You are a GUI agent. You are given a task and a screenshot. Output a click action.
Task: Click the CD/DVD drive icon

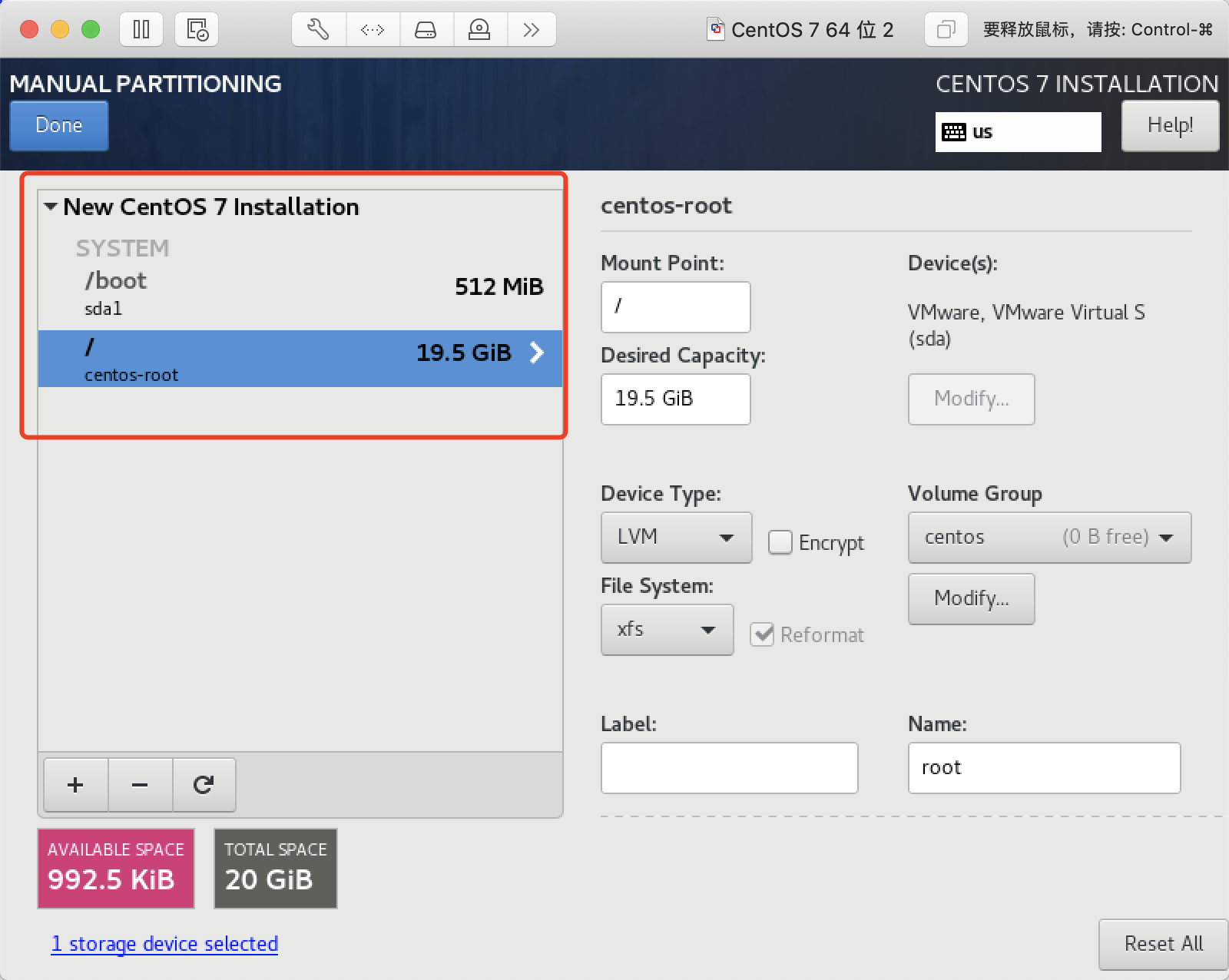pos(479,30)
